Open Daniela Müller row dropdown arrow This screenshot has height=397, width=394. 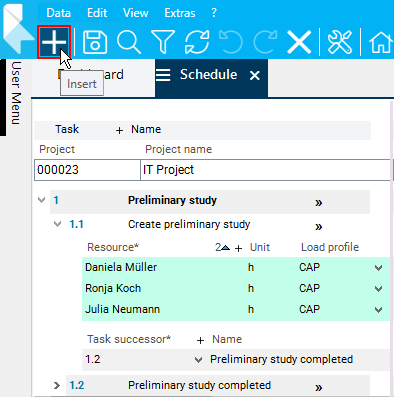(x=378, y=268)
